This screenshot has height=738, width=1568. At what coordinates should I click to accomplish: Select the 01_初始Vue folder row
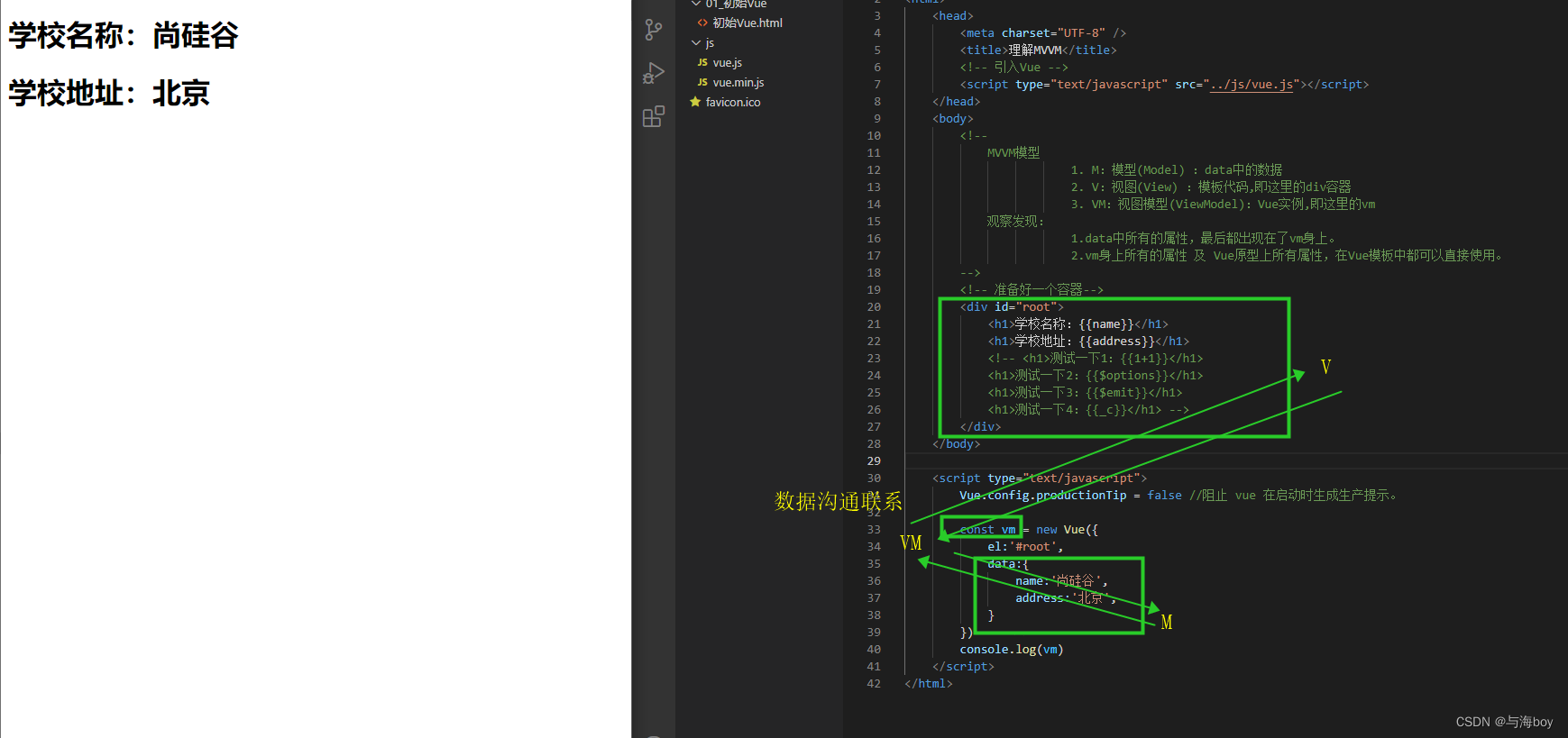coord(759,5)
